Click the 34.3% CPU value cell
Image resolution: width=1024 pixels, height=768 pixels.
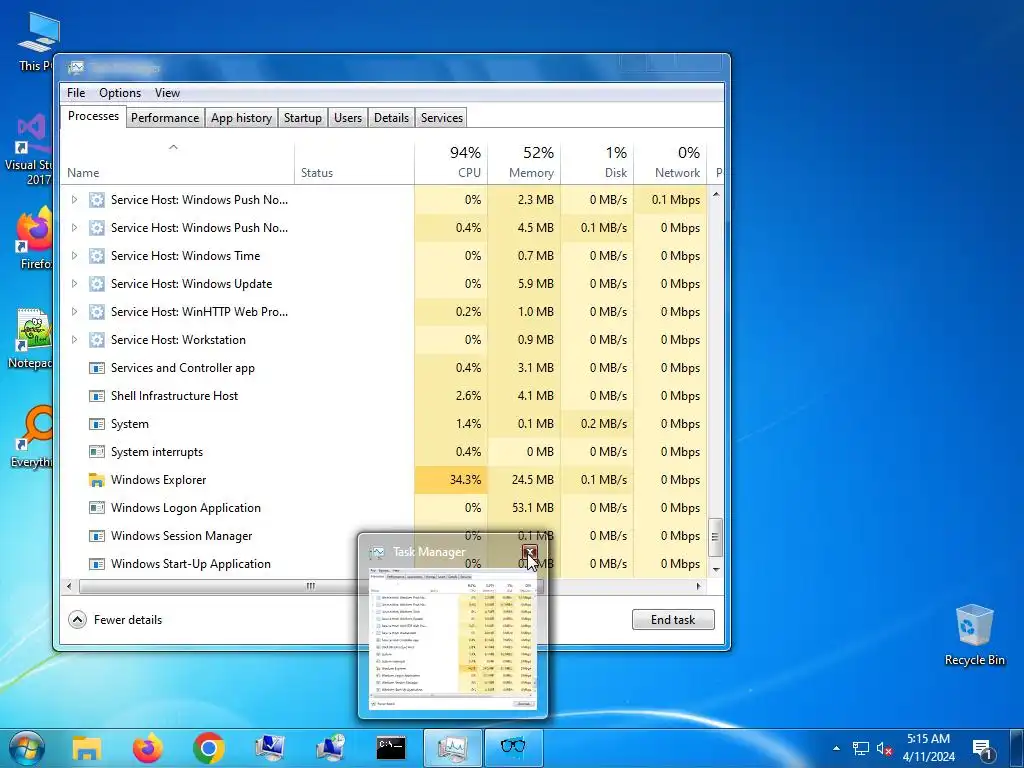click(x=451, y=480)
